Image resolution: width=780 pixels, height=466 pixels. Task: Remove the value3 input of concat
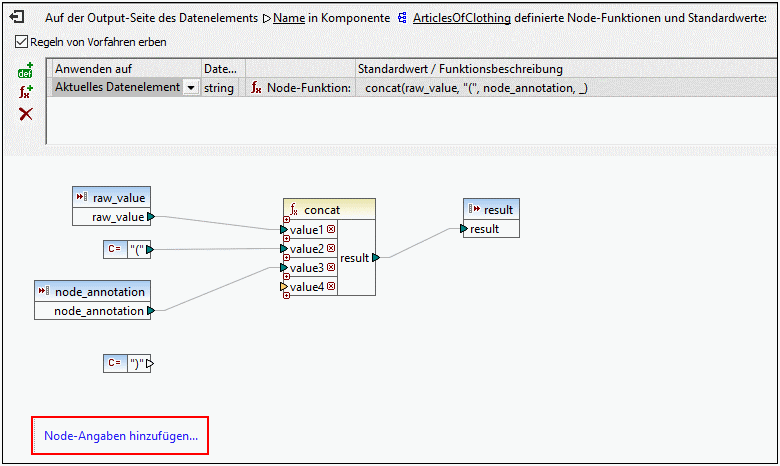tap(331, 268)
